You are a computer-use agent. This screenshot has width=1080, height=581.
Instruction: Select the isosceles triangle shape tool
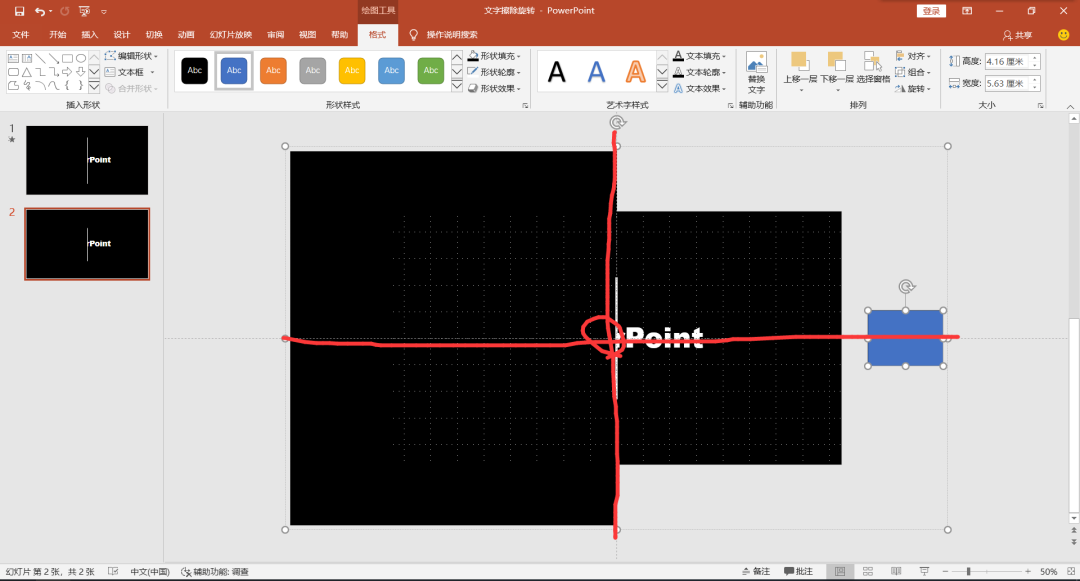(27, 72)
